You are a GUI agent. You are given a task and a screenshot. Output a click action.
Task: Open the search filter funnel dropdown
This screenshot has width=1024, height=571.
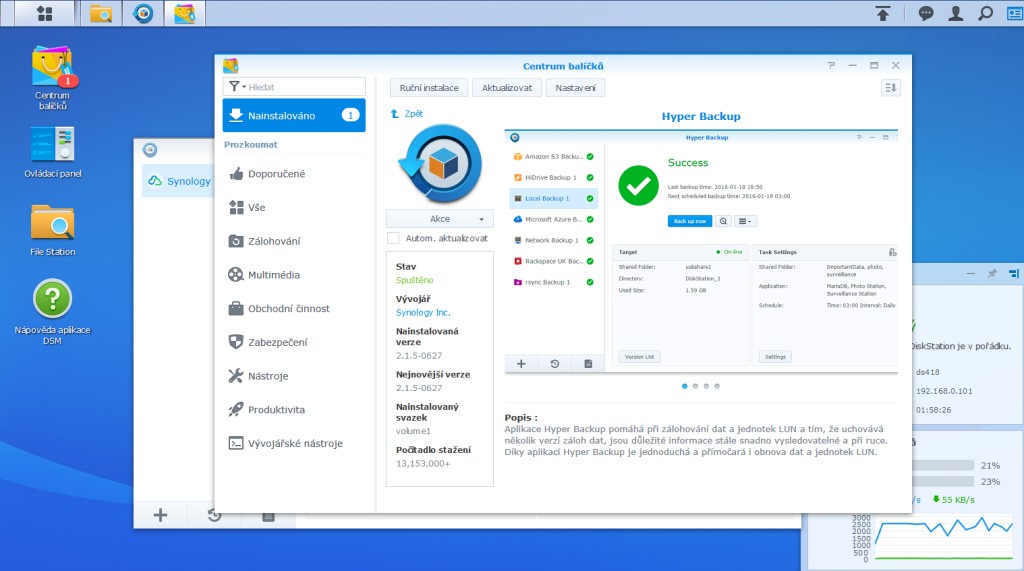[x=236, y=87]
